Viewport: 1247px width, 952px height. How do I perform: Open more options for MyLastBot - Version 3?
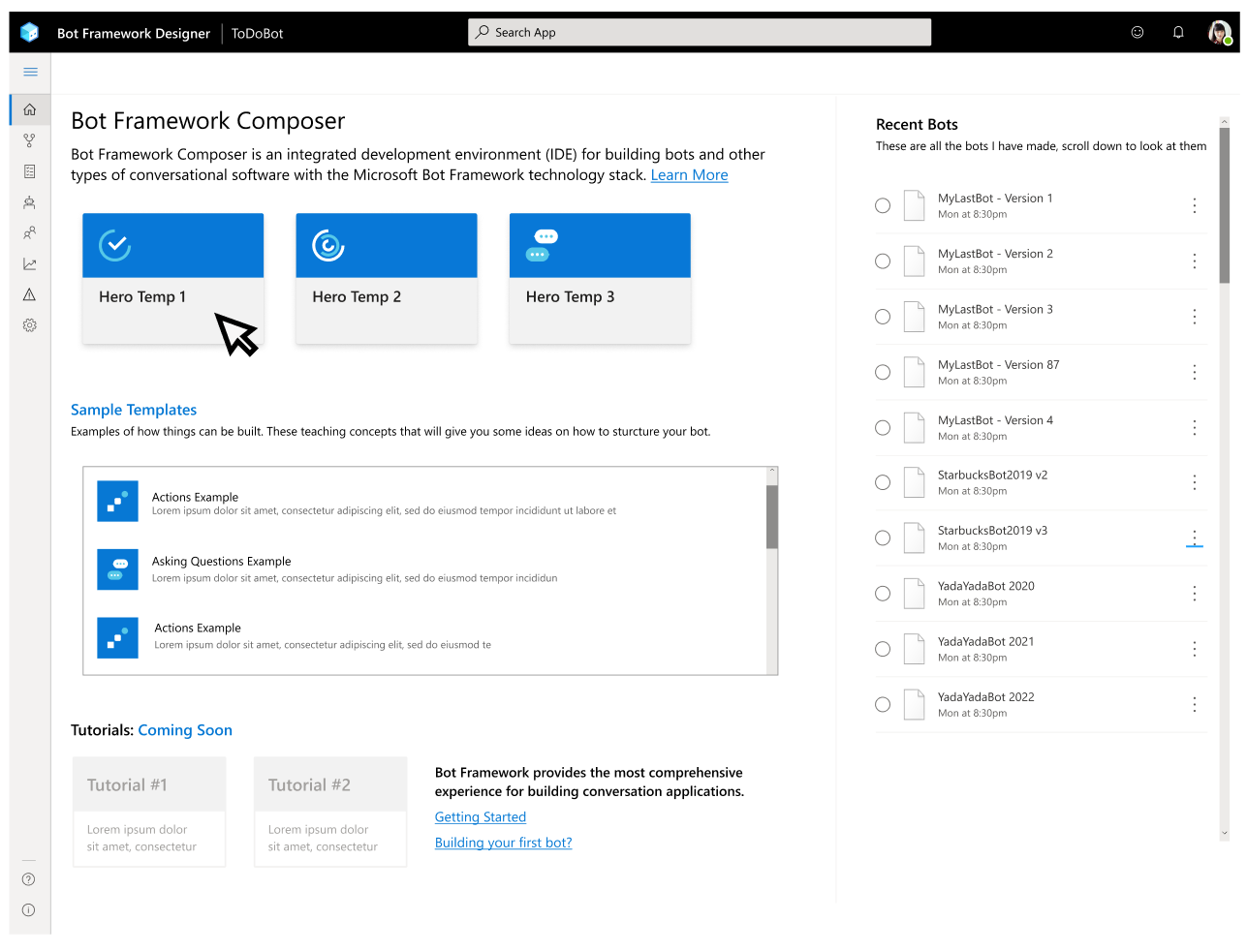pos(1195,317)
